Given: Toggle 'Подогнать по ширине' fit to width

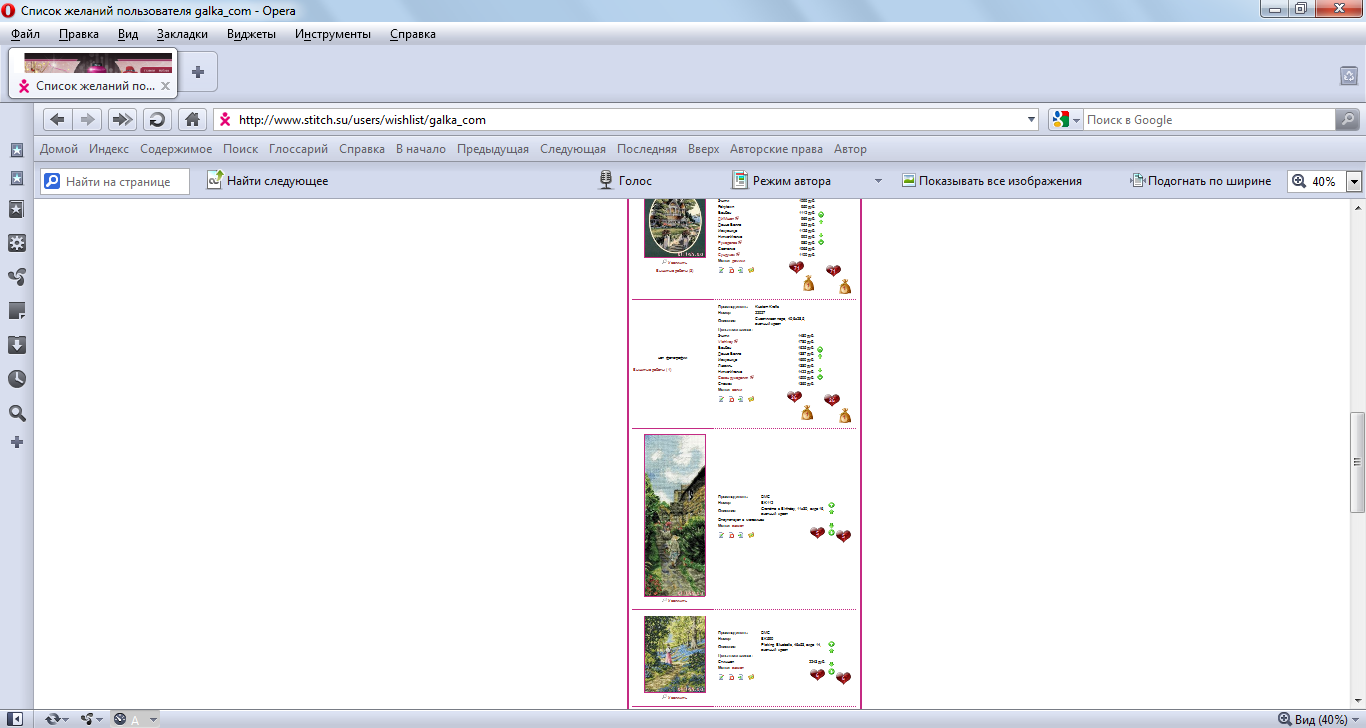Looking at the screenshot, I should (1200, 181).
